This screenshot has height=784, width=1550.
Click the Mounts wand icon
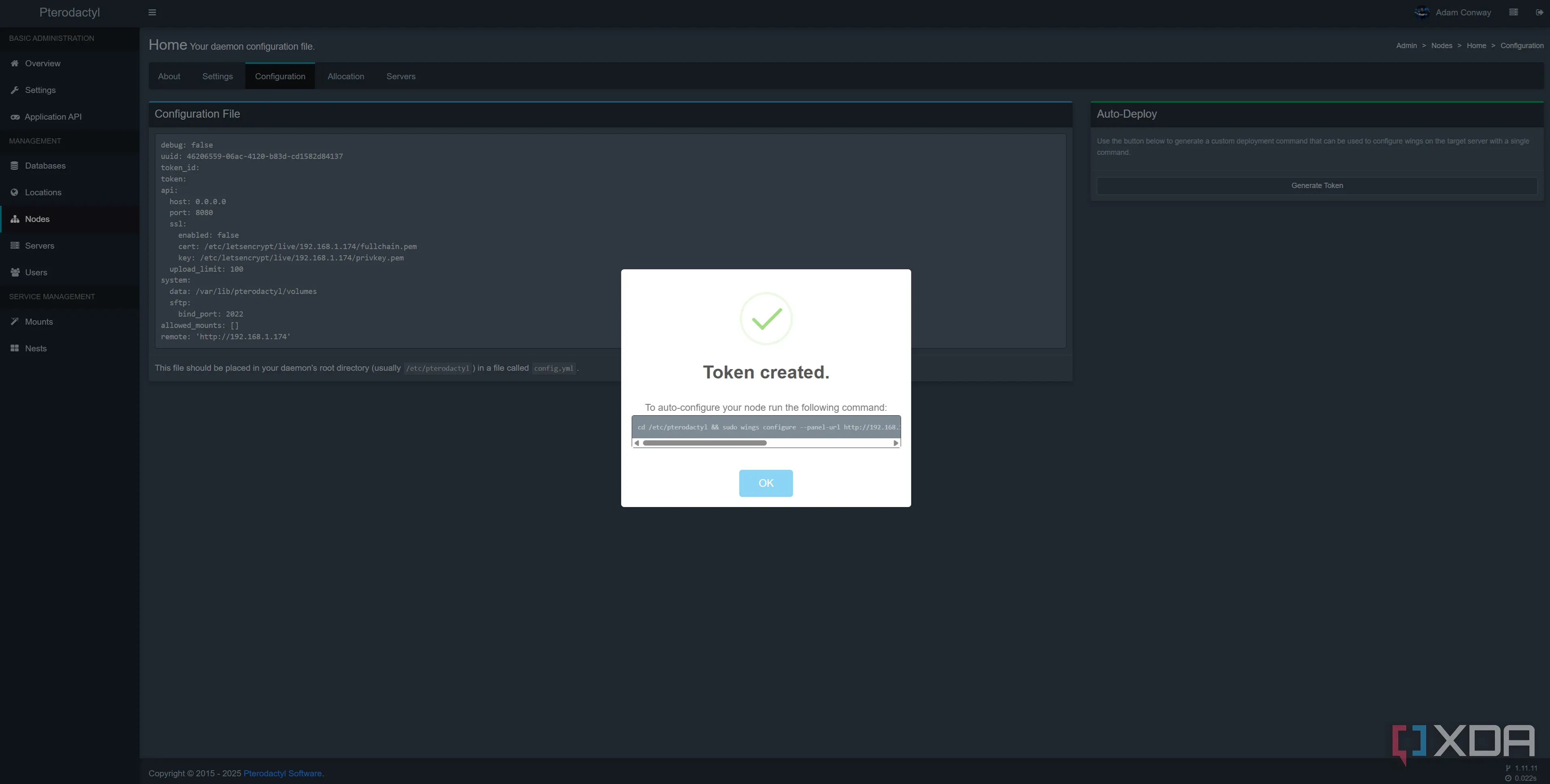15,322
